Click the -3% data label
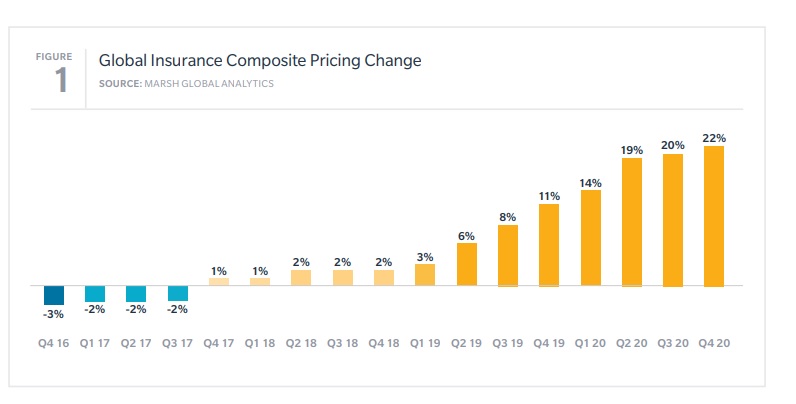 pos(54,314)
